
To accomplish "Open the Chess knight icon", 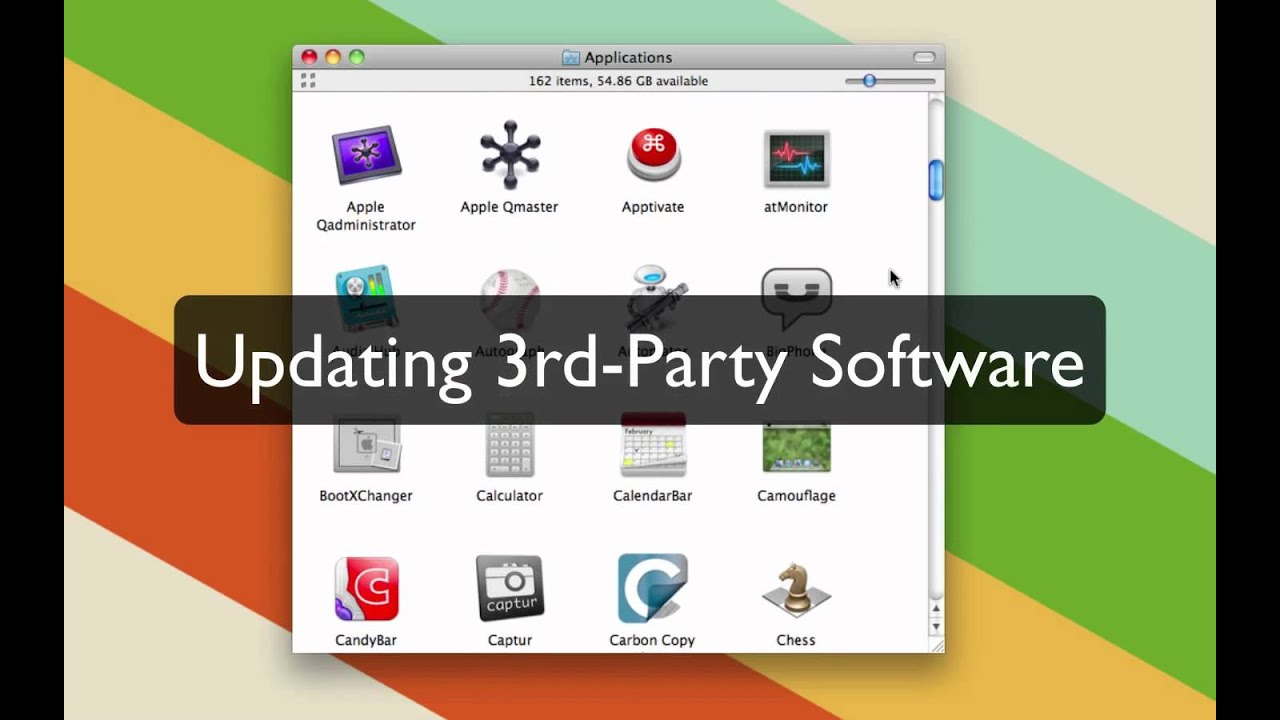I will tap(796, 590).
